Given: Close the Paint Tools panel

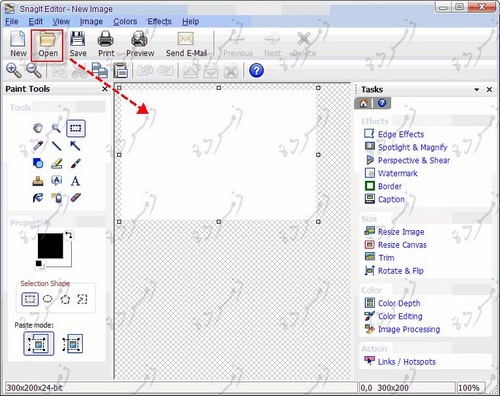Looking at the screenshot, I should pyautogui.click(x=105, y=89).
